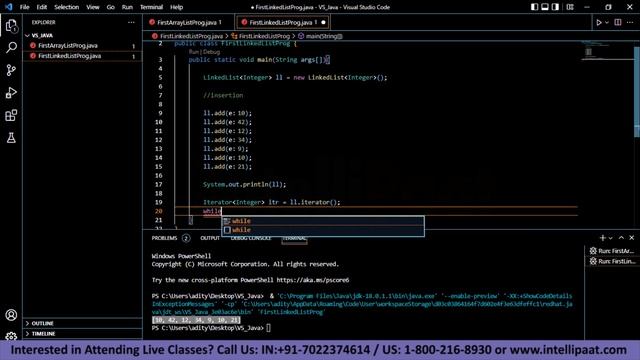Click the Debug code lens above main
This screenshot has width=640, height=360.
coord(212,52)
